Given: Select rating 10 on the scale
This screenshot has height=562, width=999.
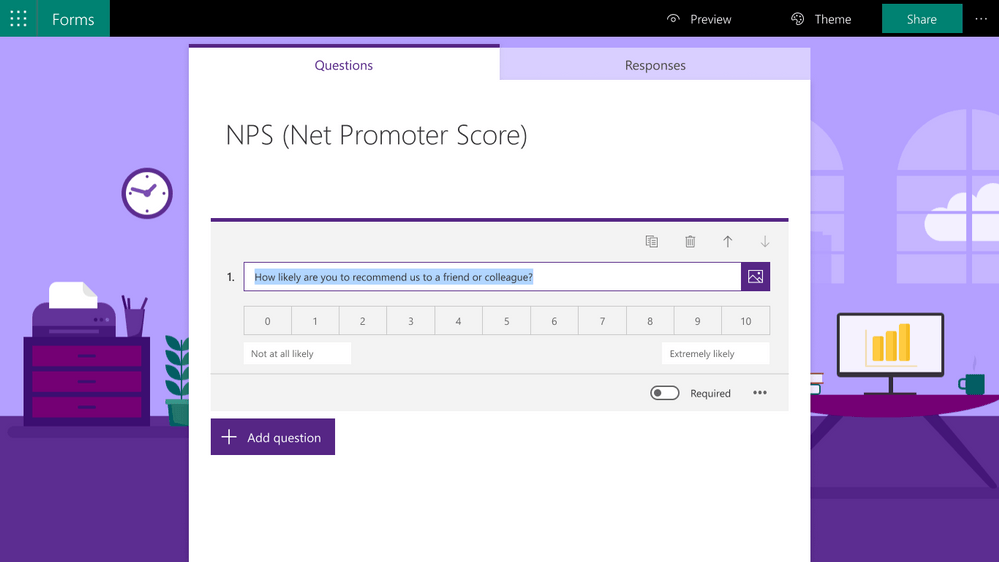Looking at the screenshot, I should coord(745,321).
